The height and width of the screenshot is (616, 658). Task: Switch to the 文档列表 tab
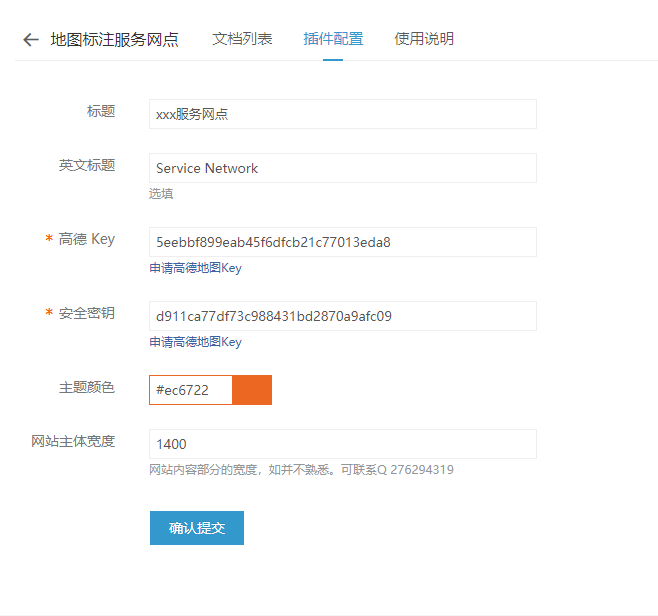pyautogui.click(x=242, y=39)
